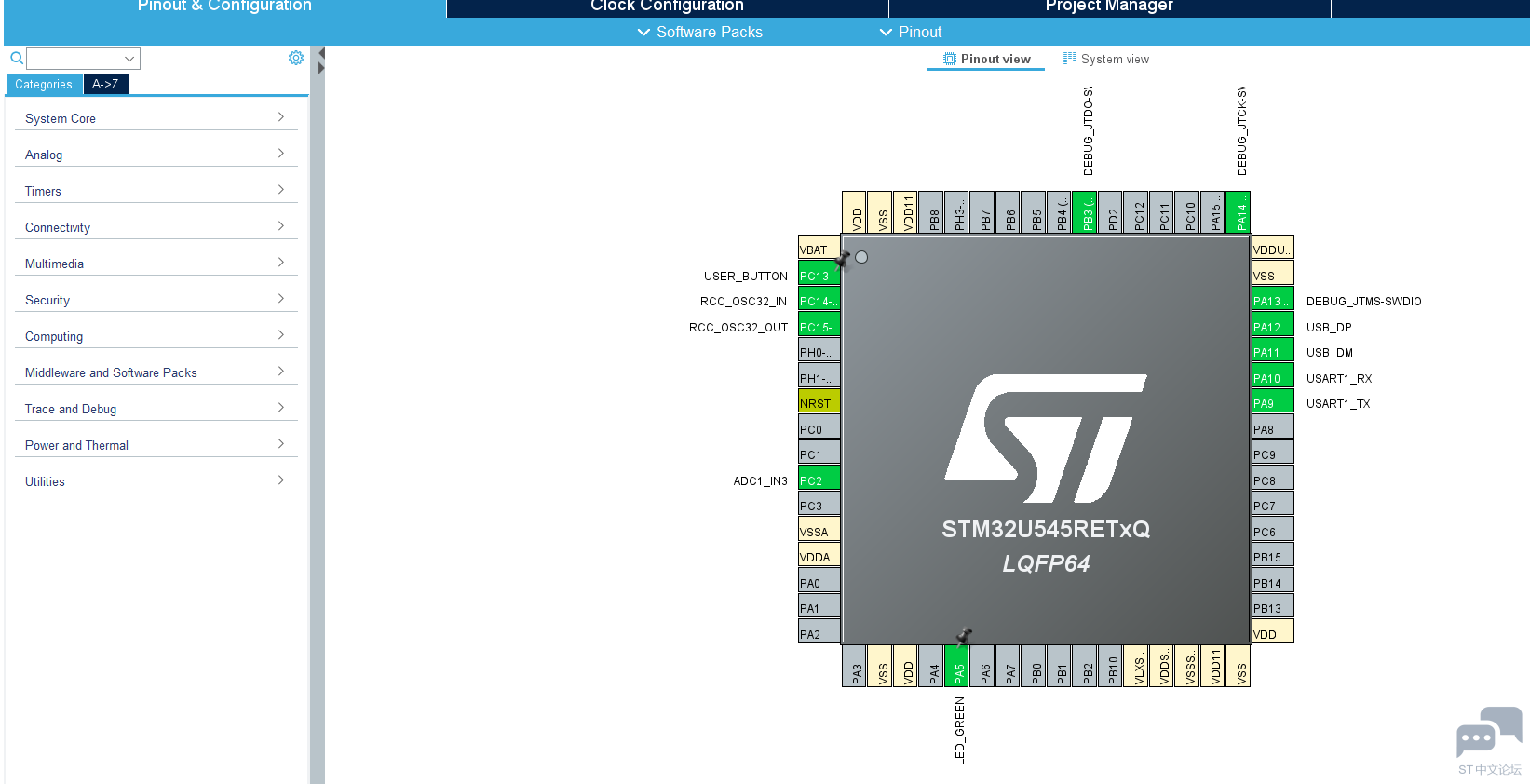Expand the Multimedia category
Image resolution: width=1530 pixels, height=784 pixels.
tap(156, 264)
